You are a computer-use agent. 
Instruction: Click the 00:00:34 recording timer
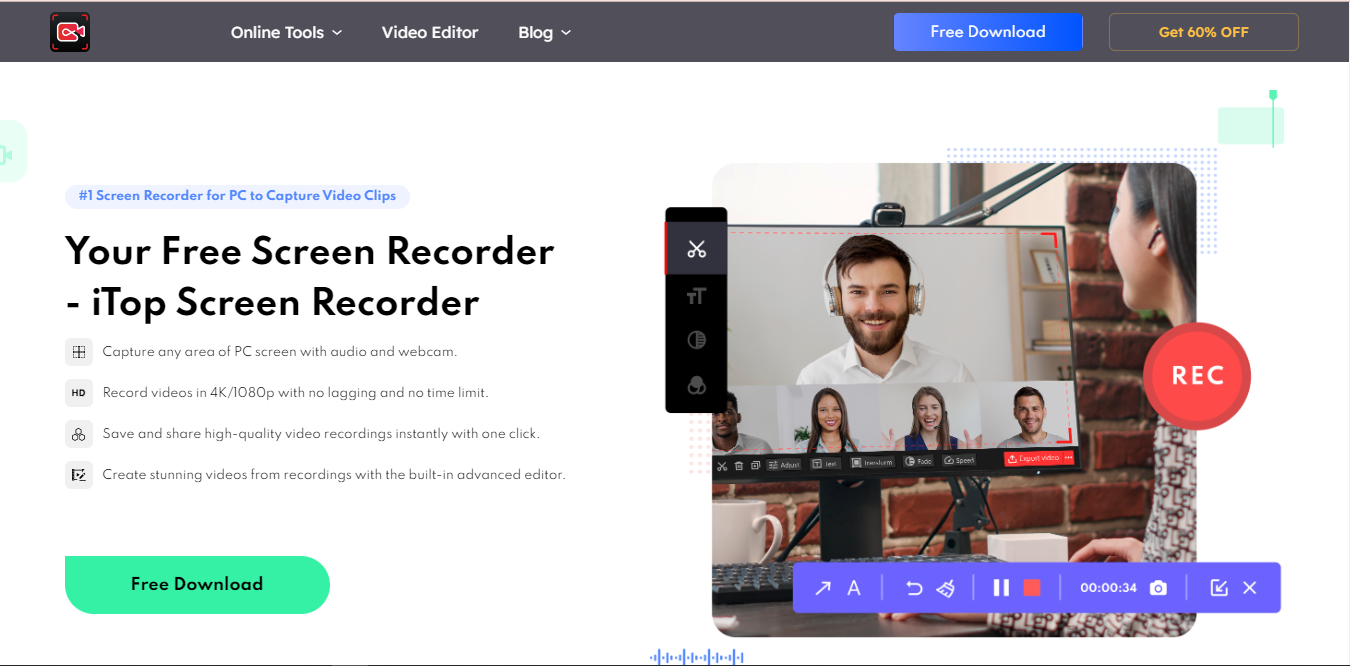(x=1108, y=588)
